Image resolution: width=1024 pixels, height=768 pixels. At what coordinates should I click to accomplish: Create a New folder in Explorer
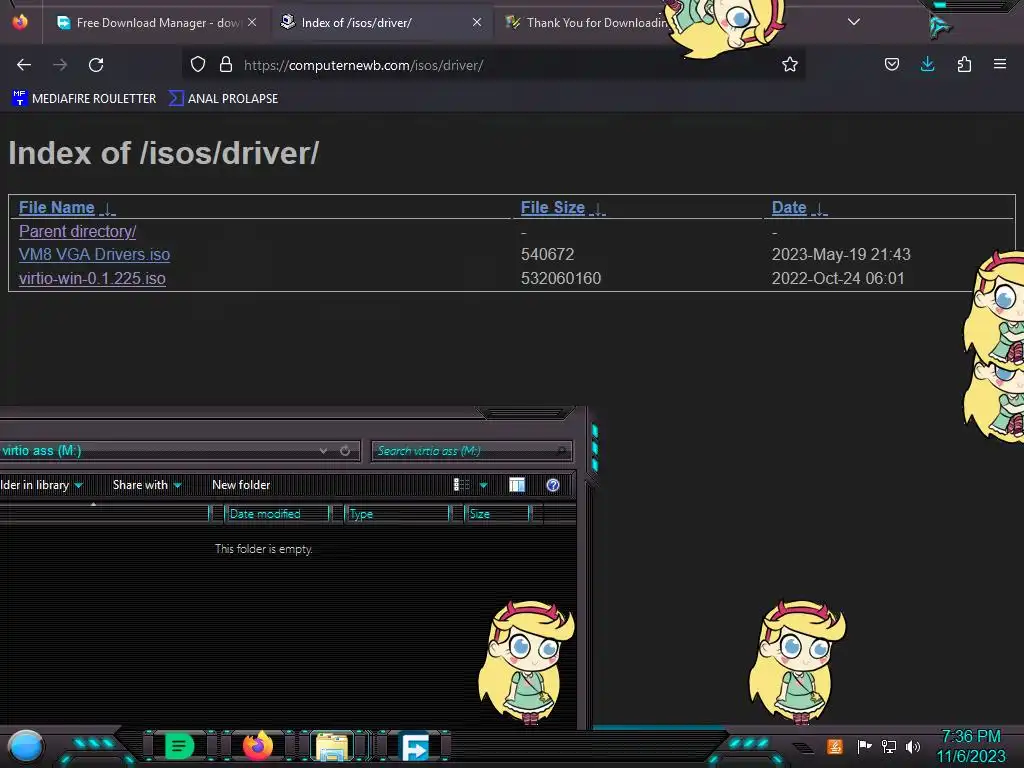(241, 485)
